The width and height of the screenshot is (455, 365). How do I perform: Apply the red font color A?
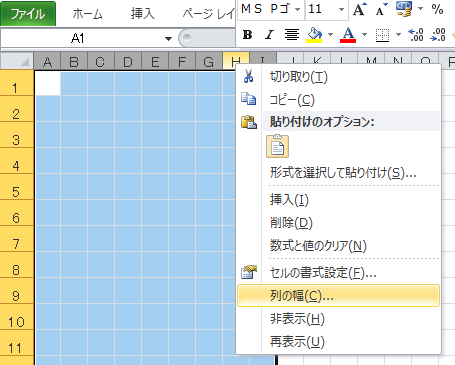348,34
